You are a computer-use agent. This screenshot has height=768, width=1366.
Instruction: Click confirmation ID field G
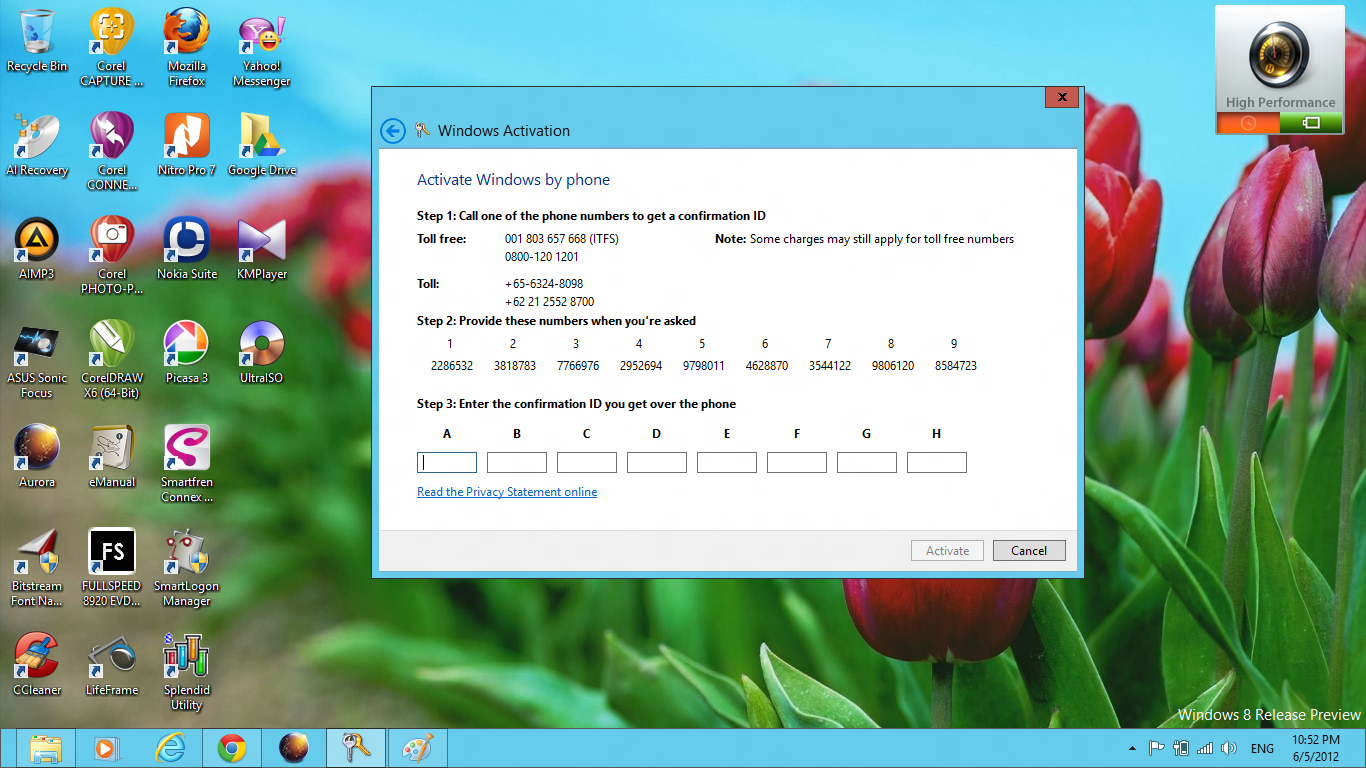(x=867, y=462)
